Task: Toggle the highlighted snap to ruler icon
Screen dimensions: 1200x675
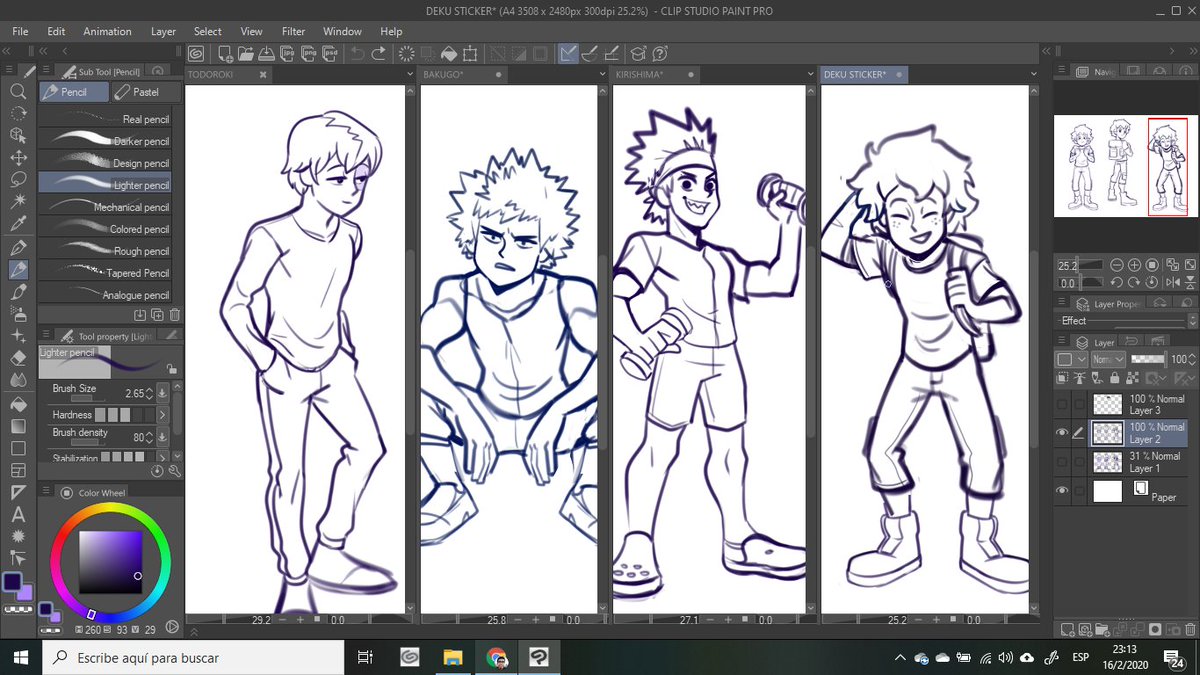Action: click(567, 54)
